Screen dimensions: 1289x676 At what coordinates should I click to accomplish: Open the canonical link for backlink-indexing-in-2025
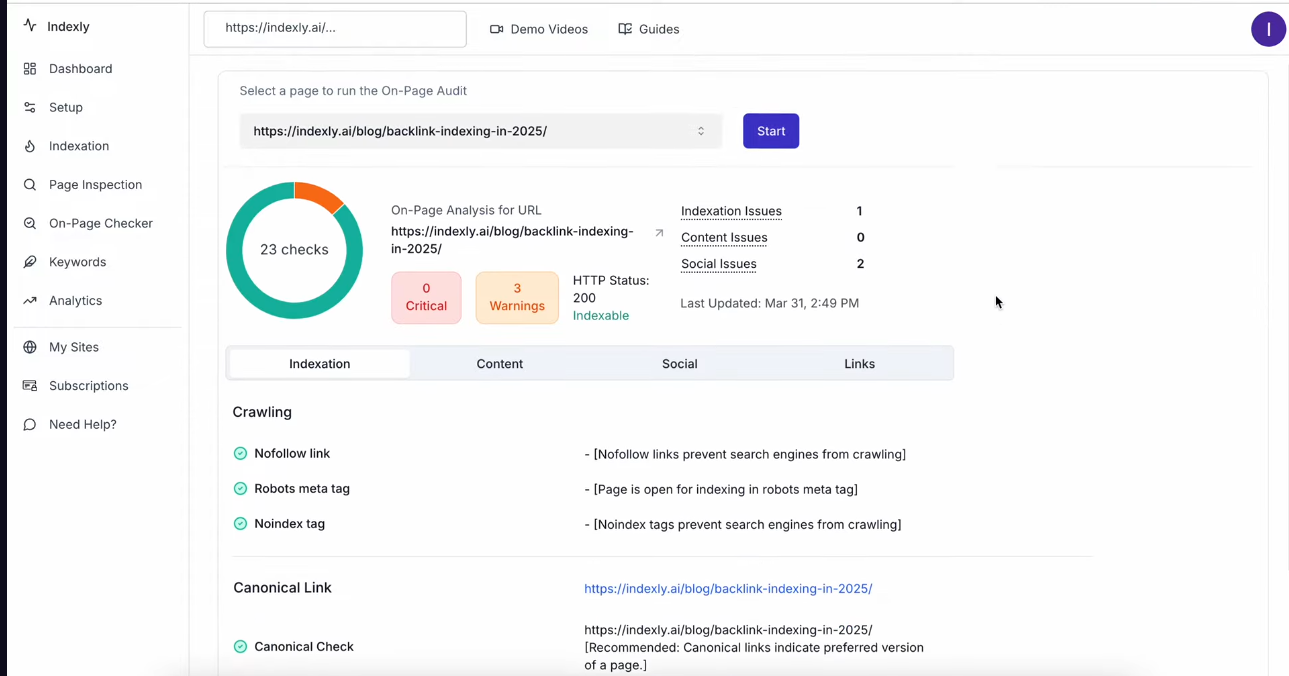pyautogui.click(x=727, y=588)
